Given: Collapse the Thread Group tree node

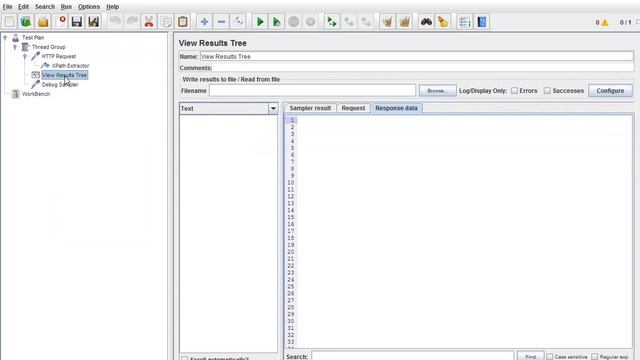Looking at the screenshot, I should (x=15, y=47).
